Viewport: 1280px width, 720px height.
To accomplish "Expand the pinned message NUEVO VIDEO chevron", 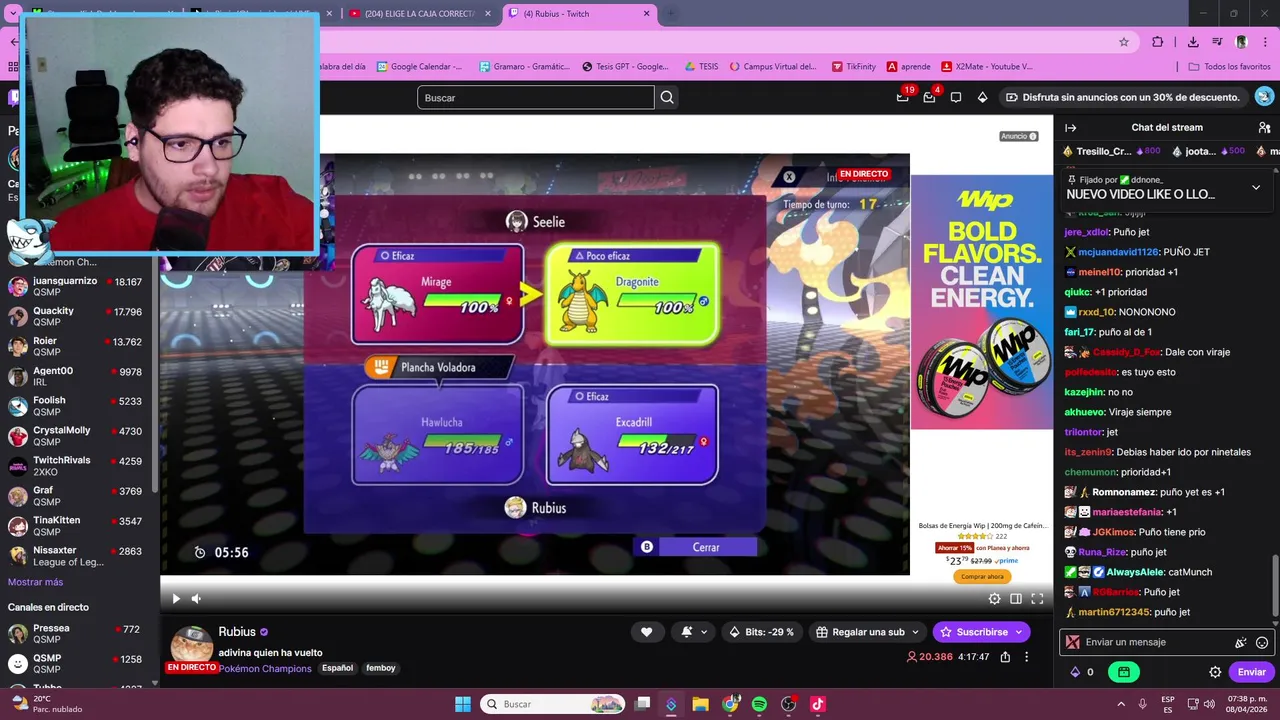I will point(1256,187).
